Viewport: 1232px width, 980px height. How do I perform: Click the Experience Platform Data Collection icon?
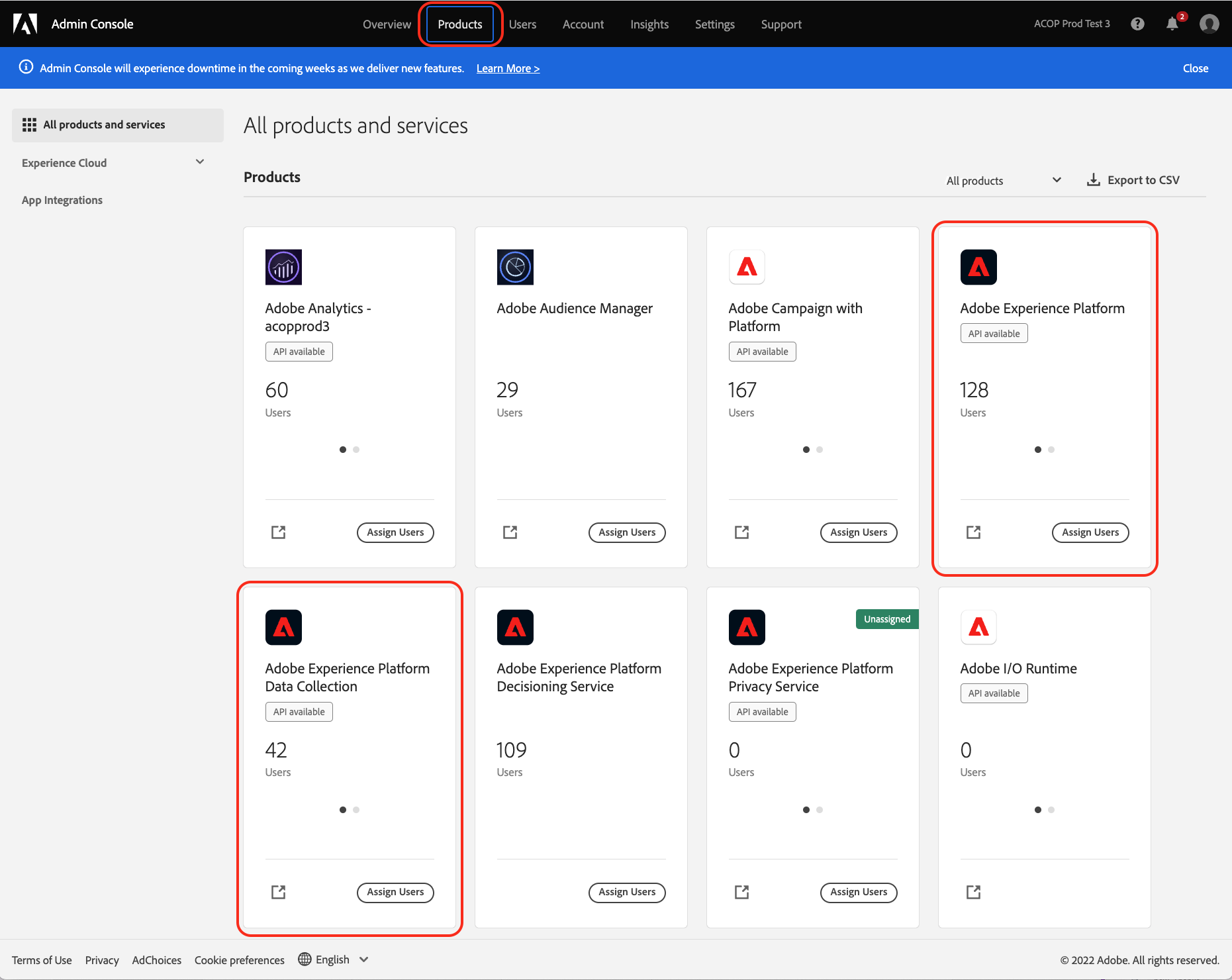click(x=283, y=627)
